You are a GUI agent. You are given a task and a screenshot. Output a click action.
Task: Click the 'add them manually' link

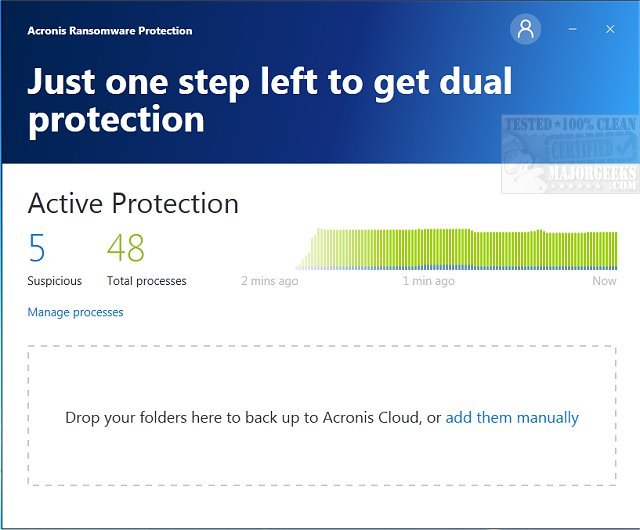(512, 418)
